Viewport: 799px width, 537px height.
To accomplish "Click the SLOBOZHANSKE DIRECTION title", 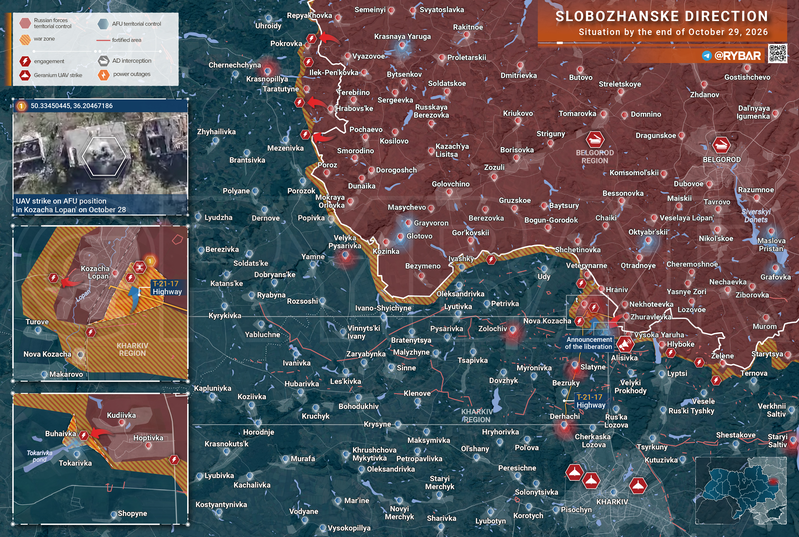I will (x=661, y=16).
